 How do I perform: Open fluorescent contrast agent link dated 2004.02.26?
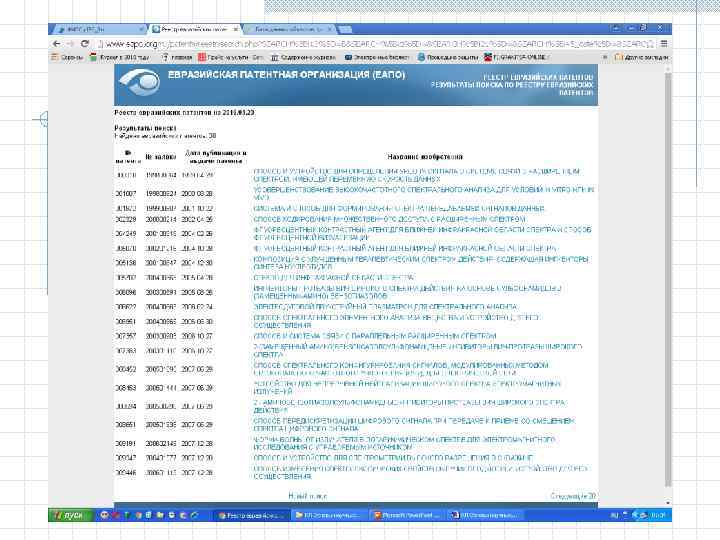click(422, 233)
